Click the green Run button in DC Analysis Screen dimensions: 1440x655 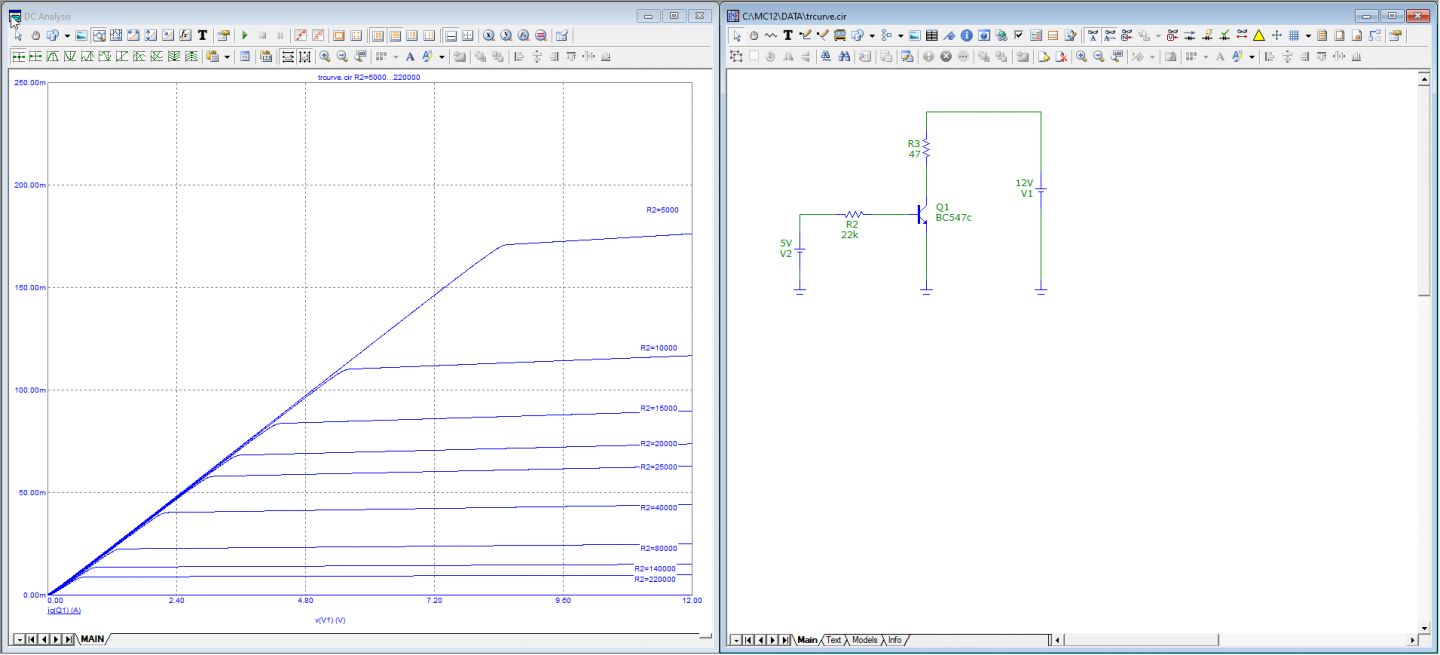(245, 35)
